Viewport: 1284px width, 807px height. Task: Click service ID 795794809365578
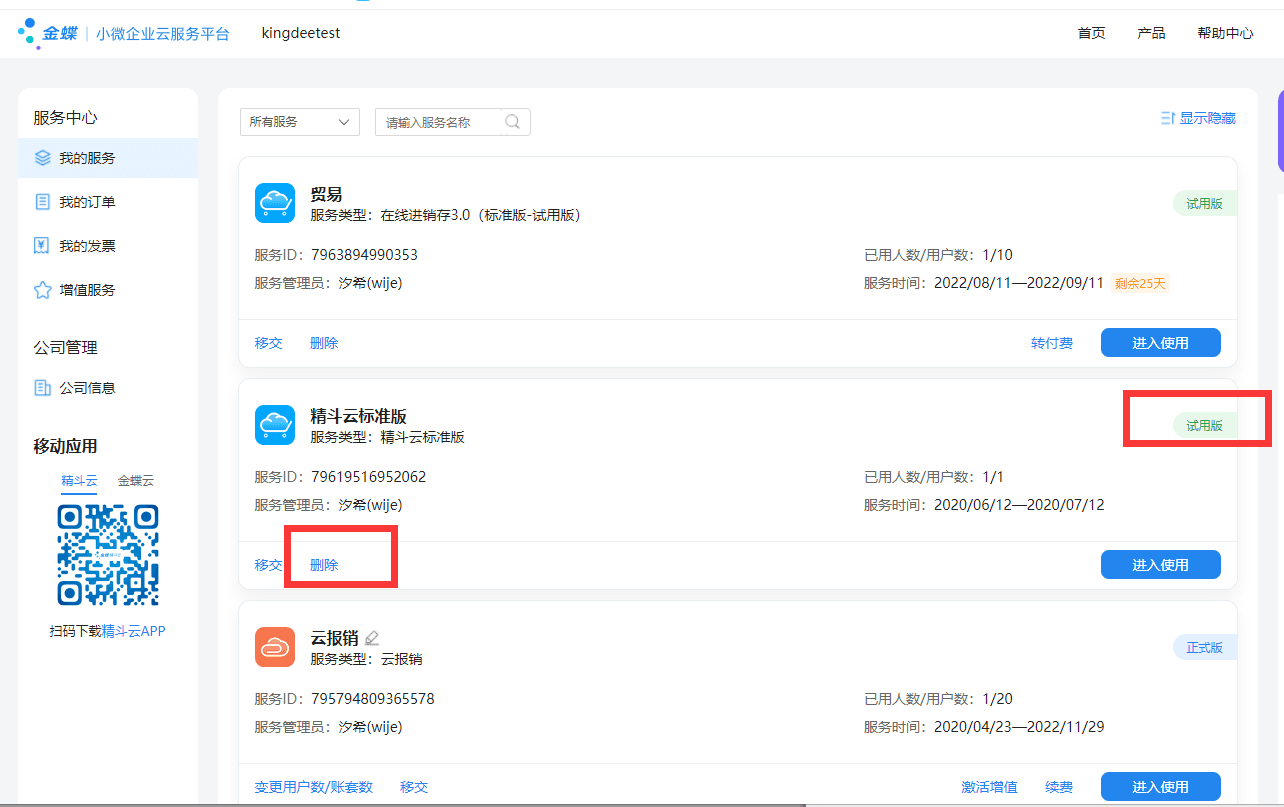point(372,699)
